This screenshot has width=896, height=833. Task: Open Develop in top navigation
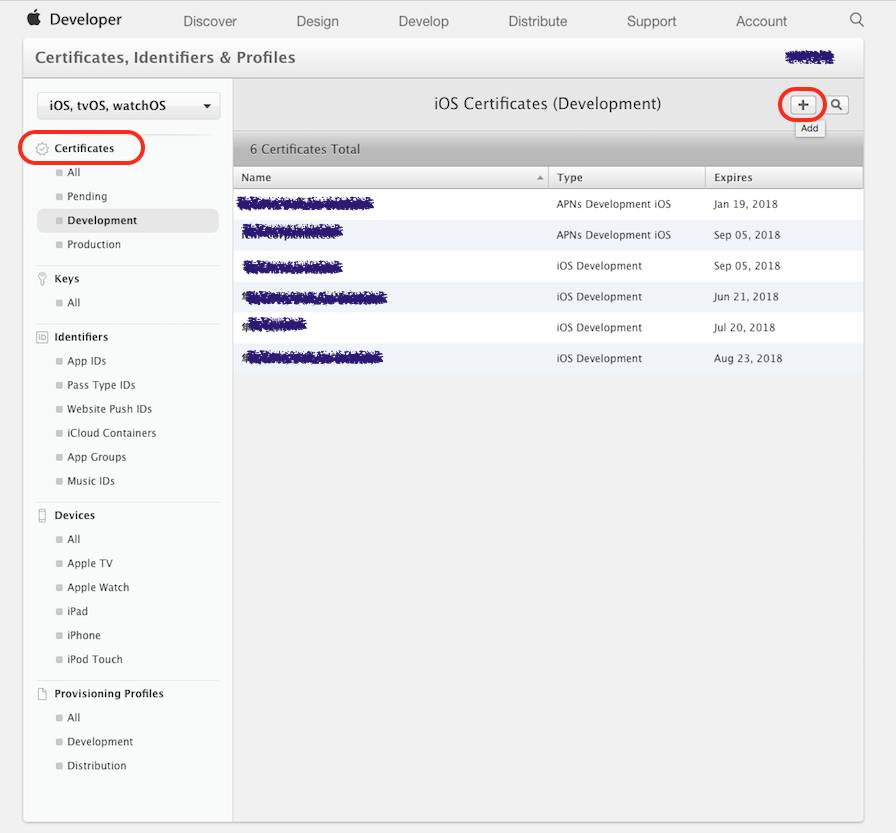(x=423, y=21)
